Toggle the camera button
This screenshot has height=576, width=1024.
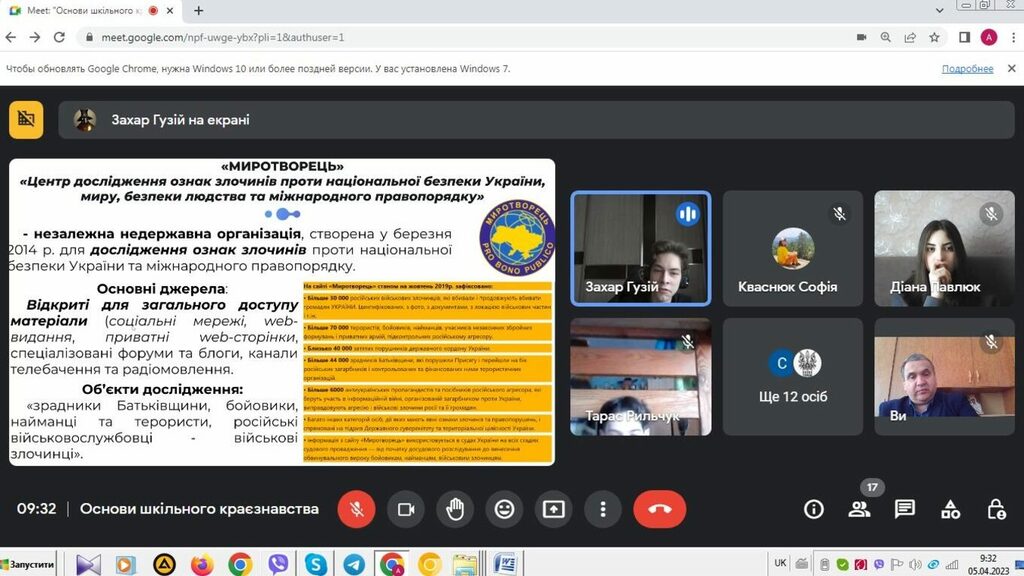coord(406,509)
